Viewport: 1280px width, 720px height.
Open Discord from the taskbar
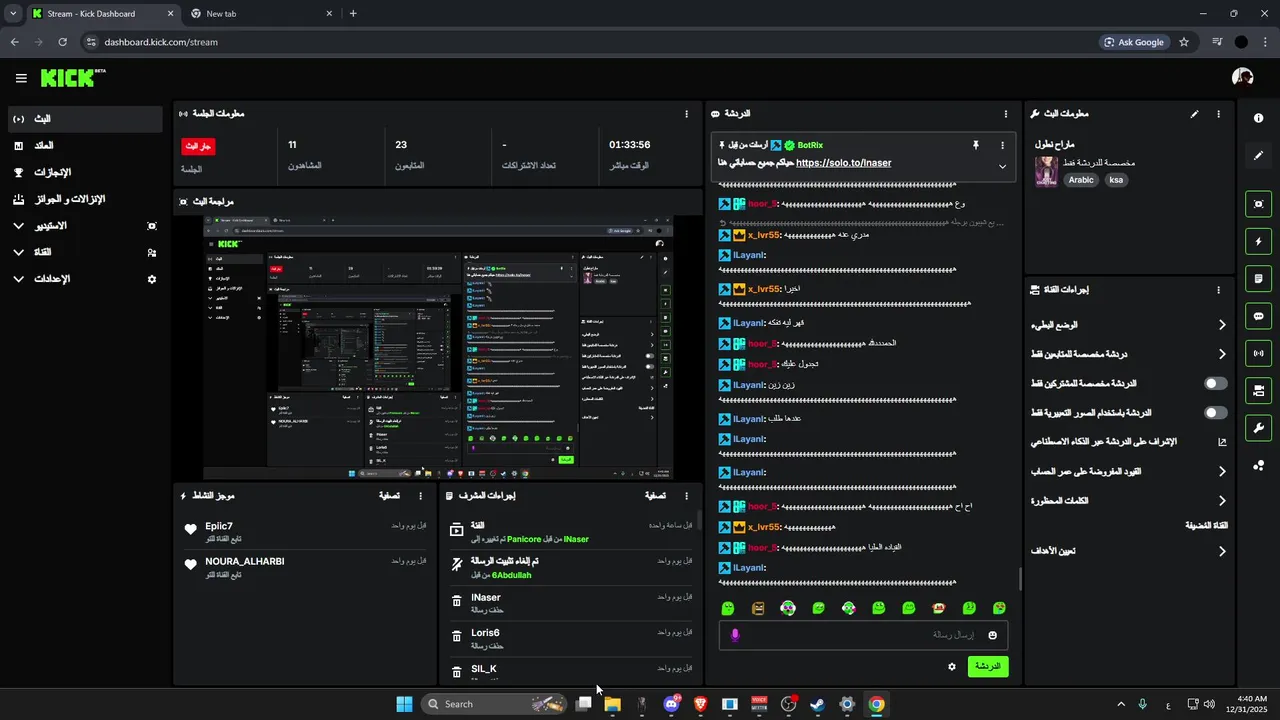671,704
